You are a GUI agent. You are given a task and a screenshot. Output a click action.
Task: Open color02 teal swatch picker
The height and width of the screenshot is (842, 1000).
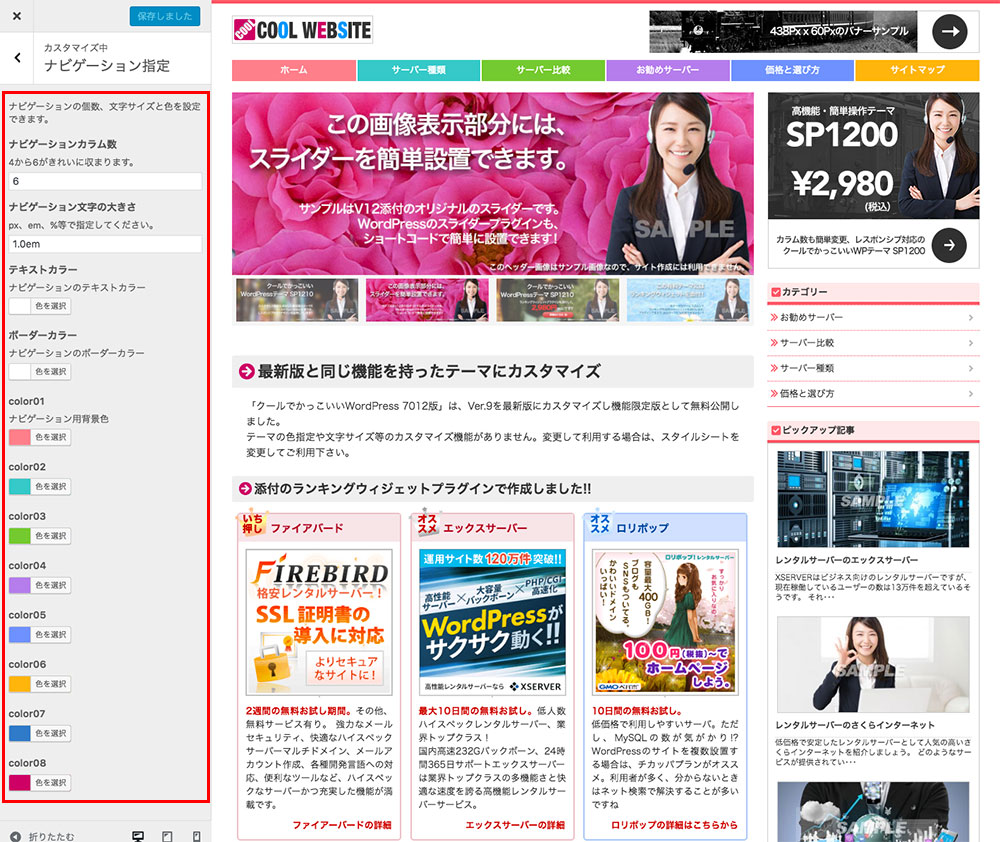pyautogui.click(x=40, y=487)
